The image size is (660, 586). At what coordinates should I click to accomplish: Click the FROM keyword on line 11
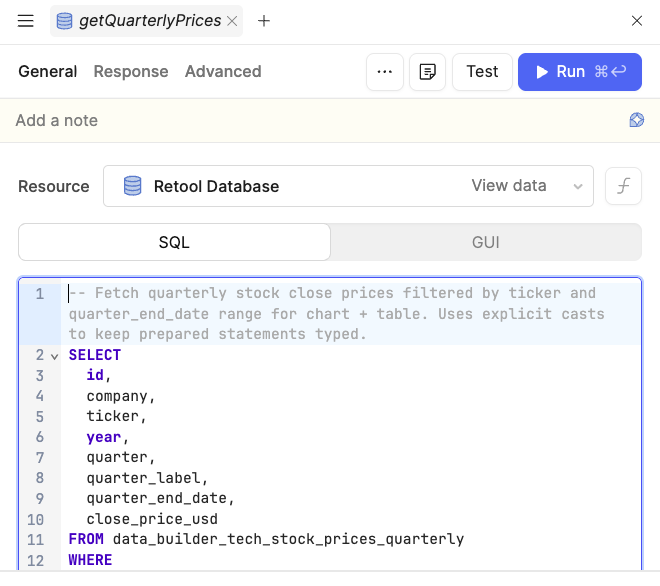[x=86, y=539]
